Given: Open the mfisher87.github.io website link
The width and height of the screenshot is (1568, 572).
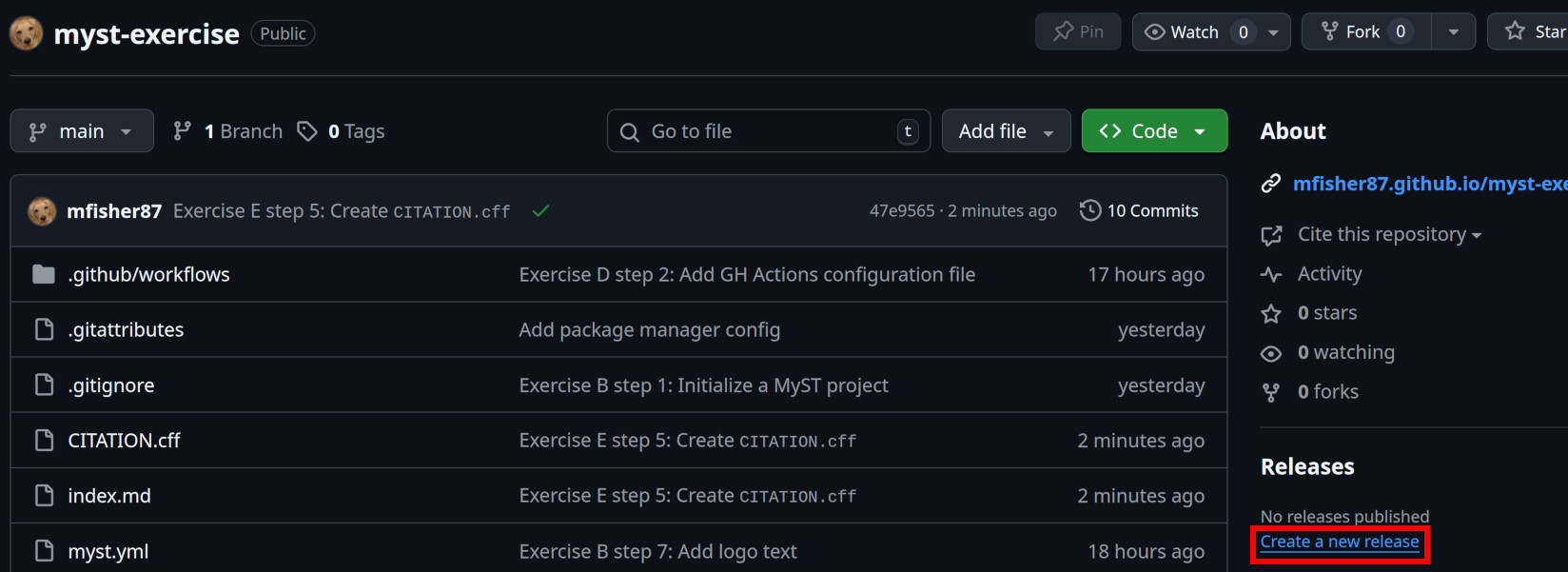Looking at the screenshot, I should tap(1427, 184).
